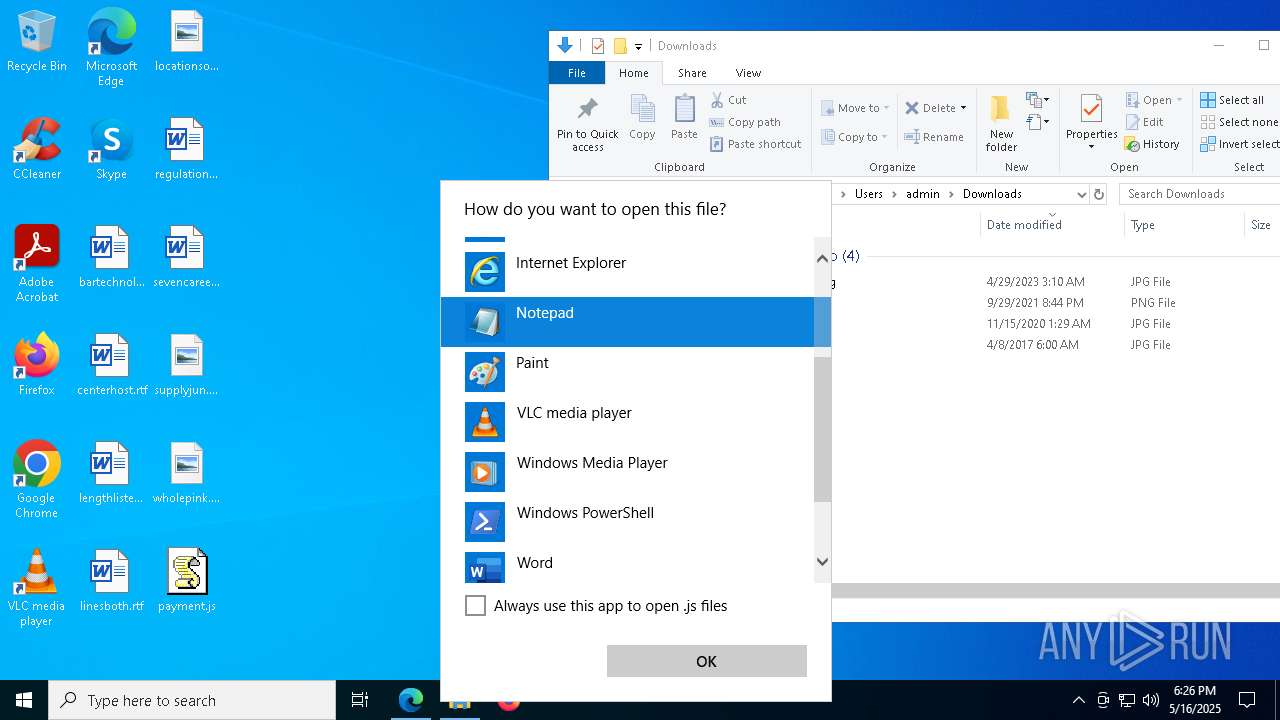
Task: Show hidden system tray icons
Action: coord(1078,700)
